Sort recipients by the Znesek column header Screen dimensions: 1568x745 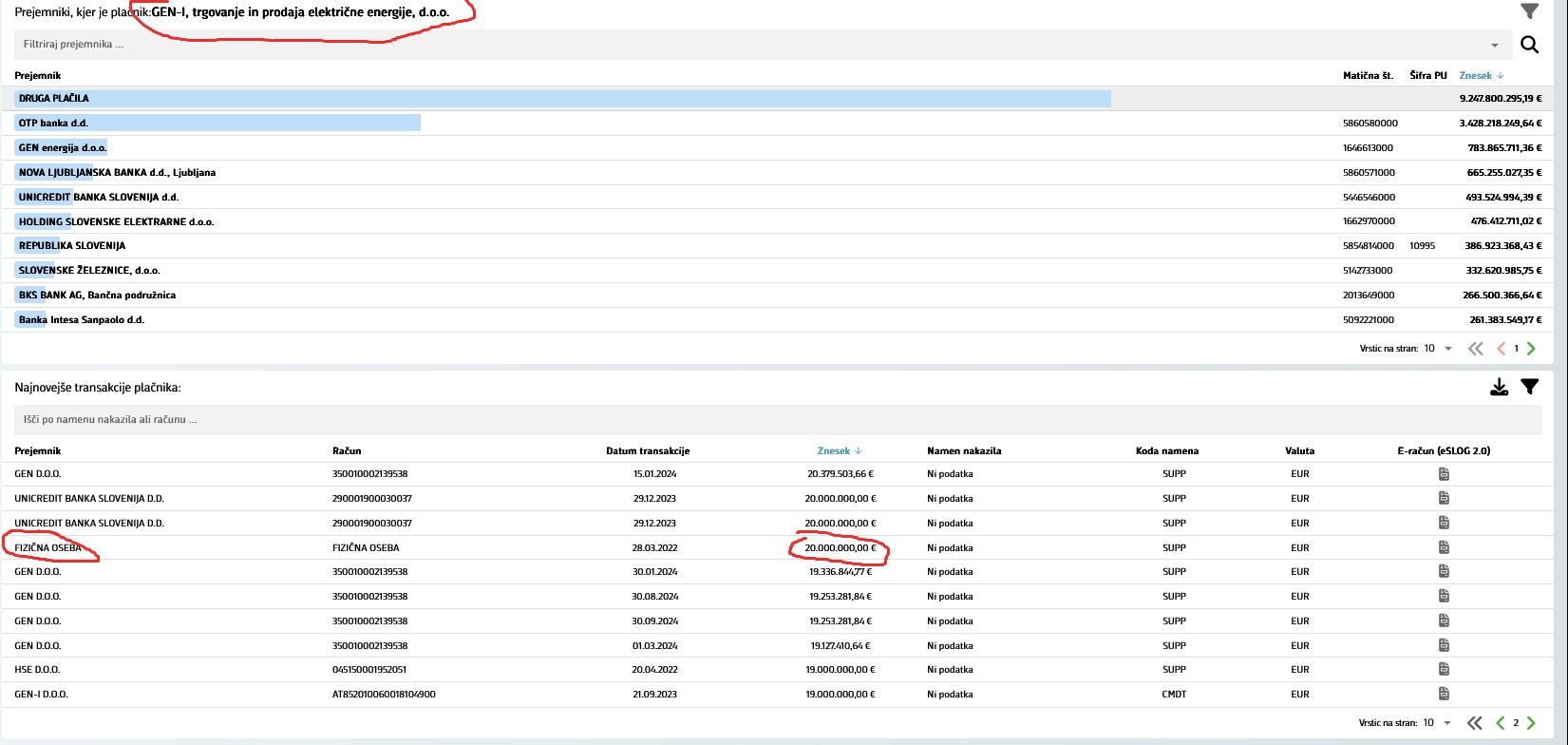pos(1480,75)
